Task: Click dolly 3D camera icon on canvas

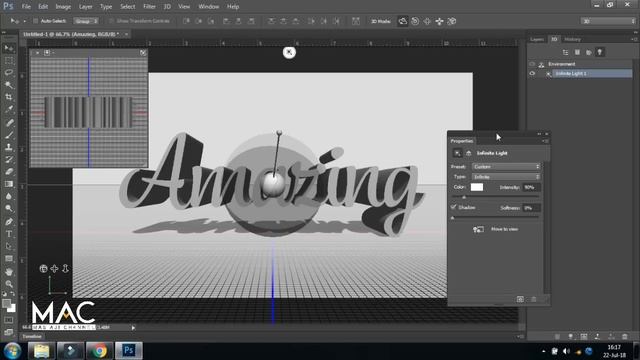Action: tap(65, 269)
